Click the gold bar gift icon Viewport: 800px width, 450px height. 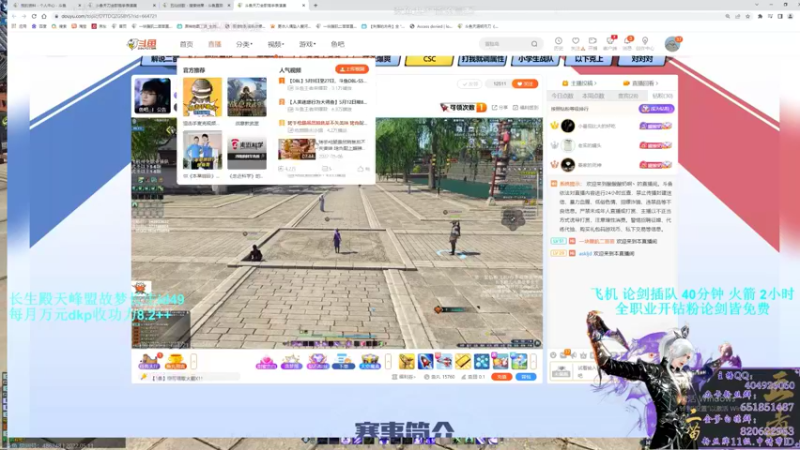point(463,361)
